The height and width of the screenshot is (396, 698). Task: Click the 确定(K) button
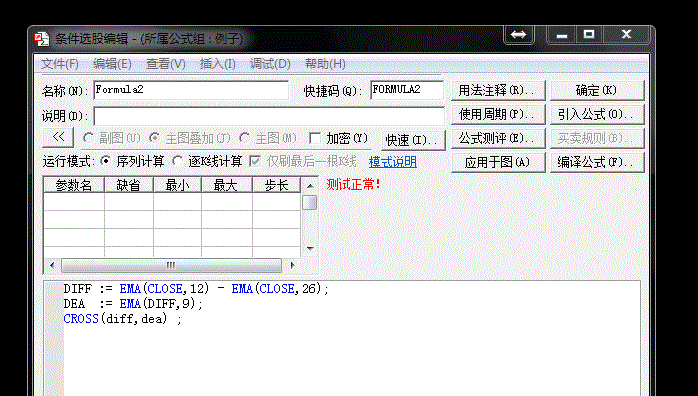click(x=597, y=90)
